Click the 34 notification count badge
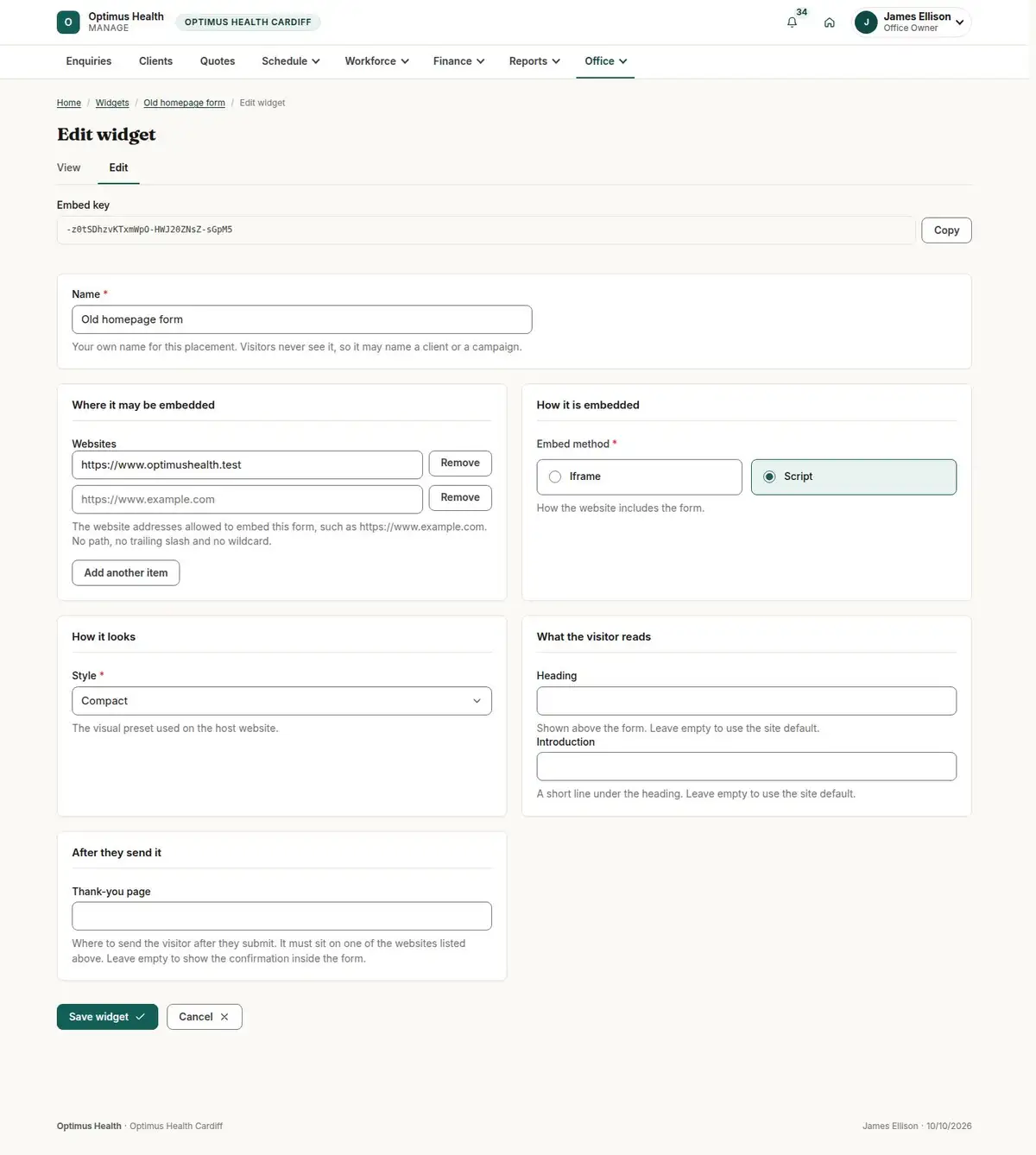The width and height of the screenshot is (1036, 1155). (802, 12)
